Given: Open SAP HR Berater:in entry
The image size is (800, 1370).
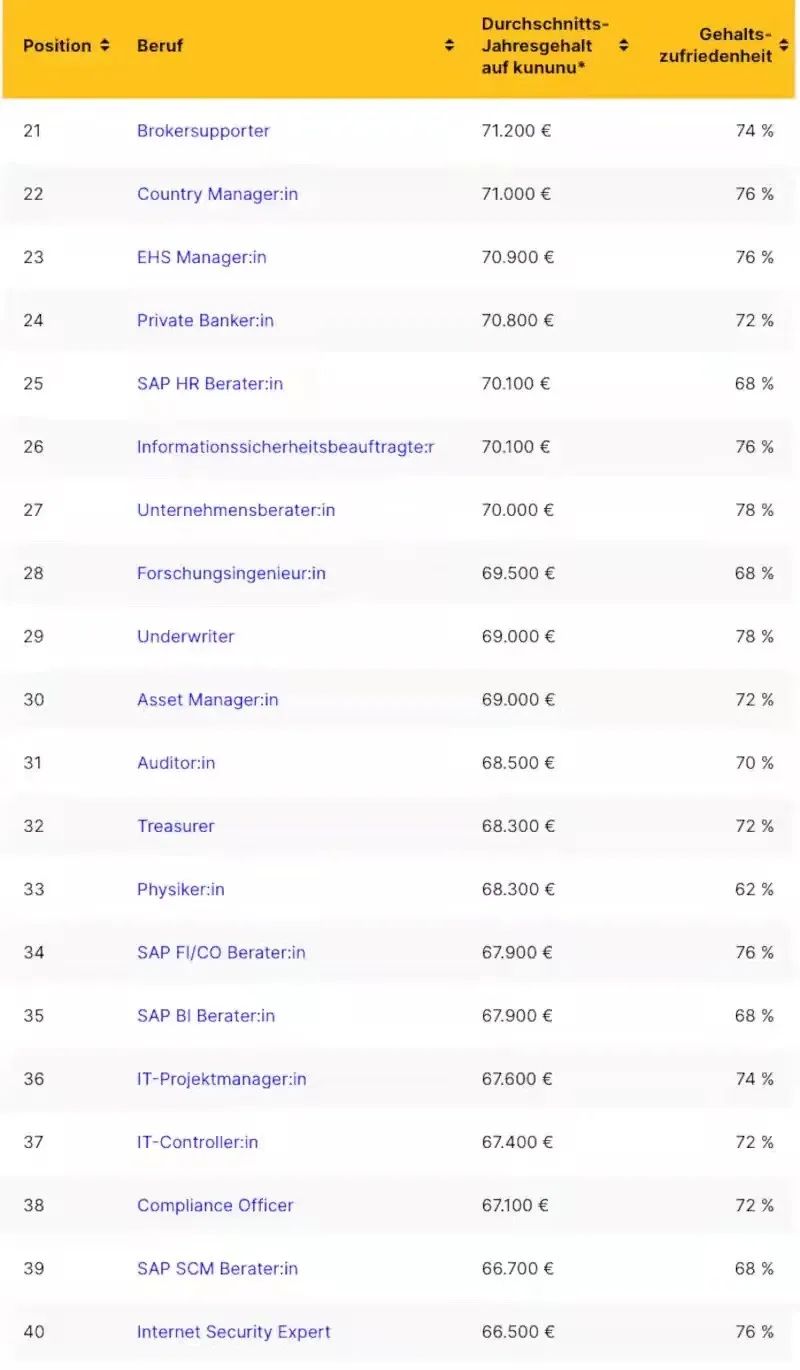Looking at the screenshot, I should [x=209, y=383].
